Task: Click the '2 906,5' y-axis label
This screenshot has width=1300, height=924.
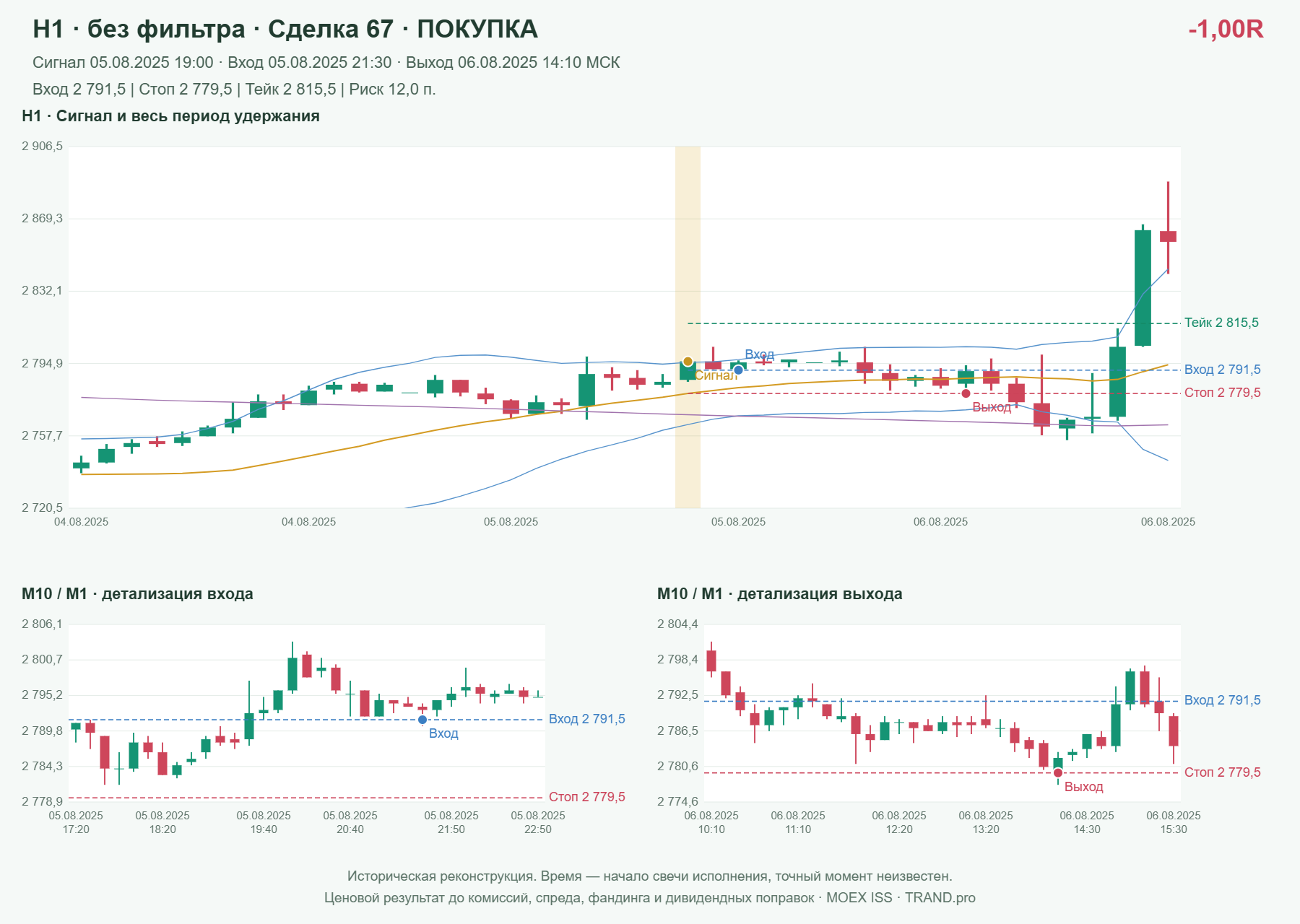Action: pos(42,147)
